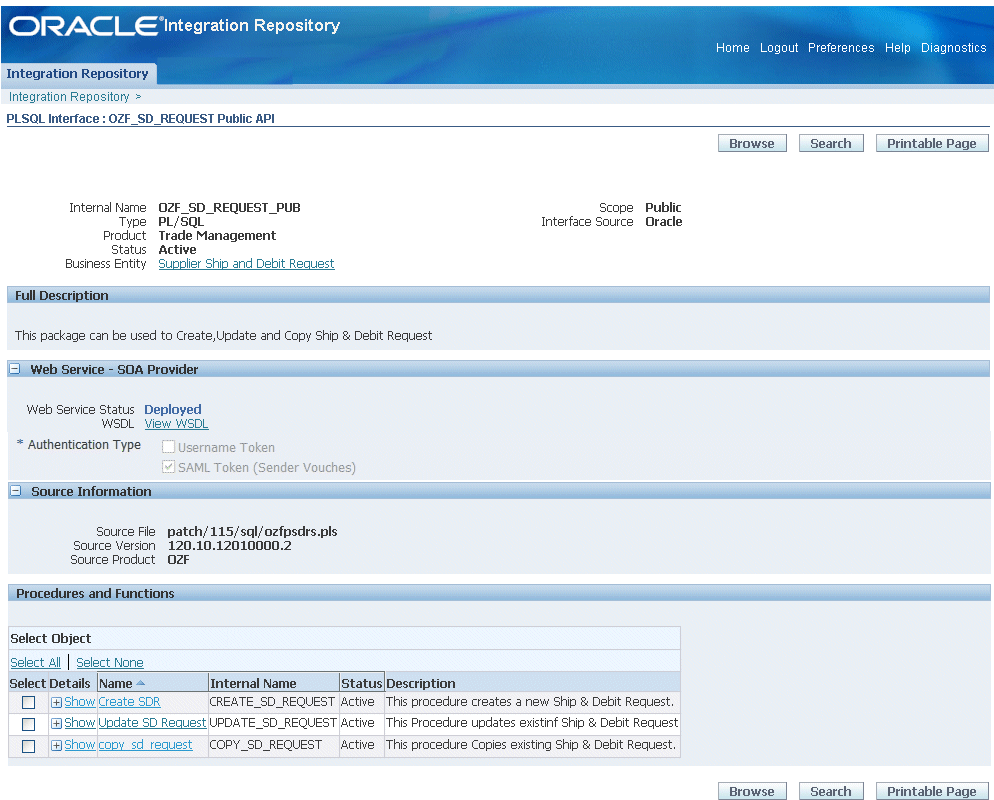Collapse Source Information section
The width and height of the screenshot is (994, 800).
(x=16, y=491)
